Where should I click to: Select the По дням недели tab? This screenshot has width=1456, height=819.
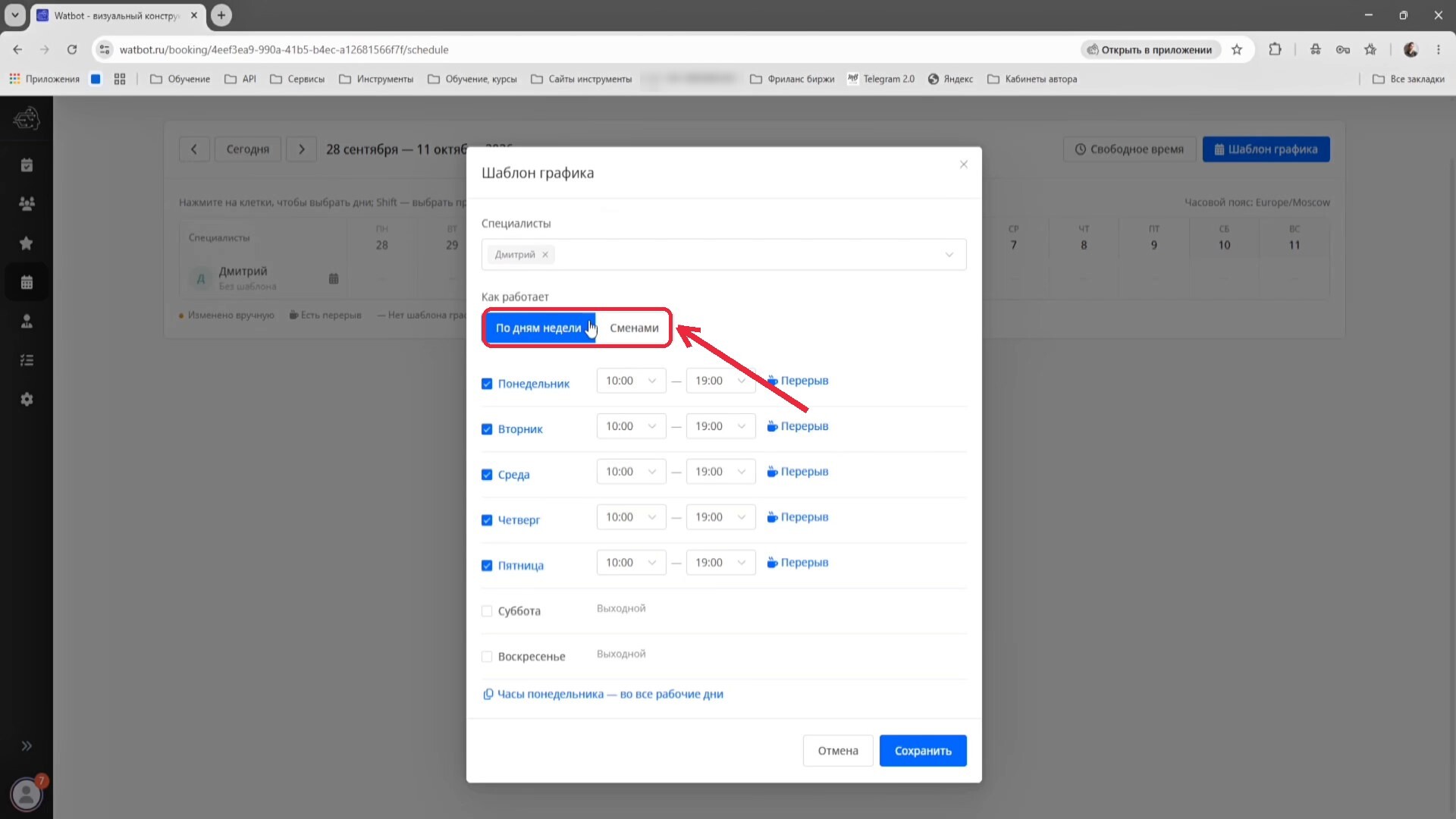(x=538, y=328)
